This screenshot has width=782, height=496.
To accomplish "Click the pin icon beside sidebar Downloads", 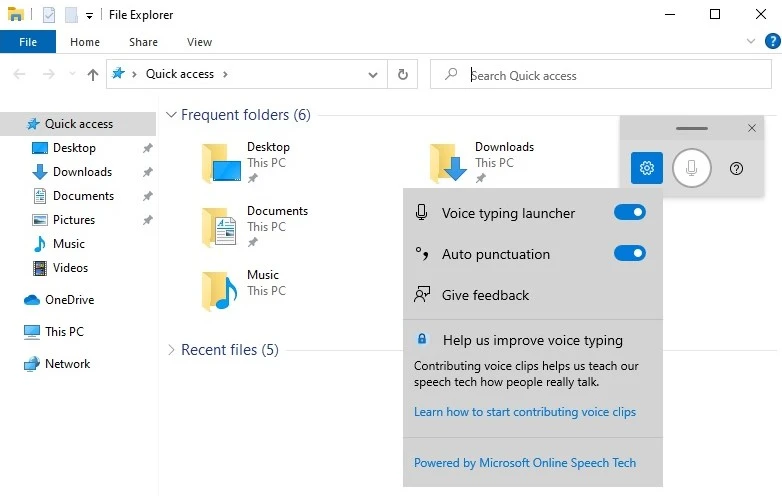I will coord(148,172).
